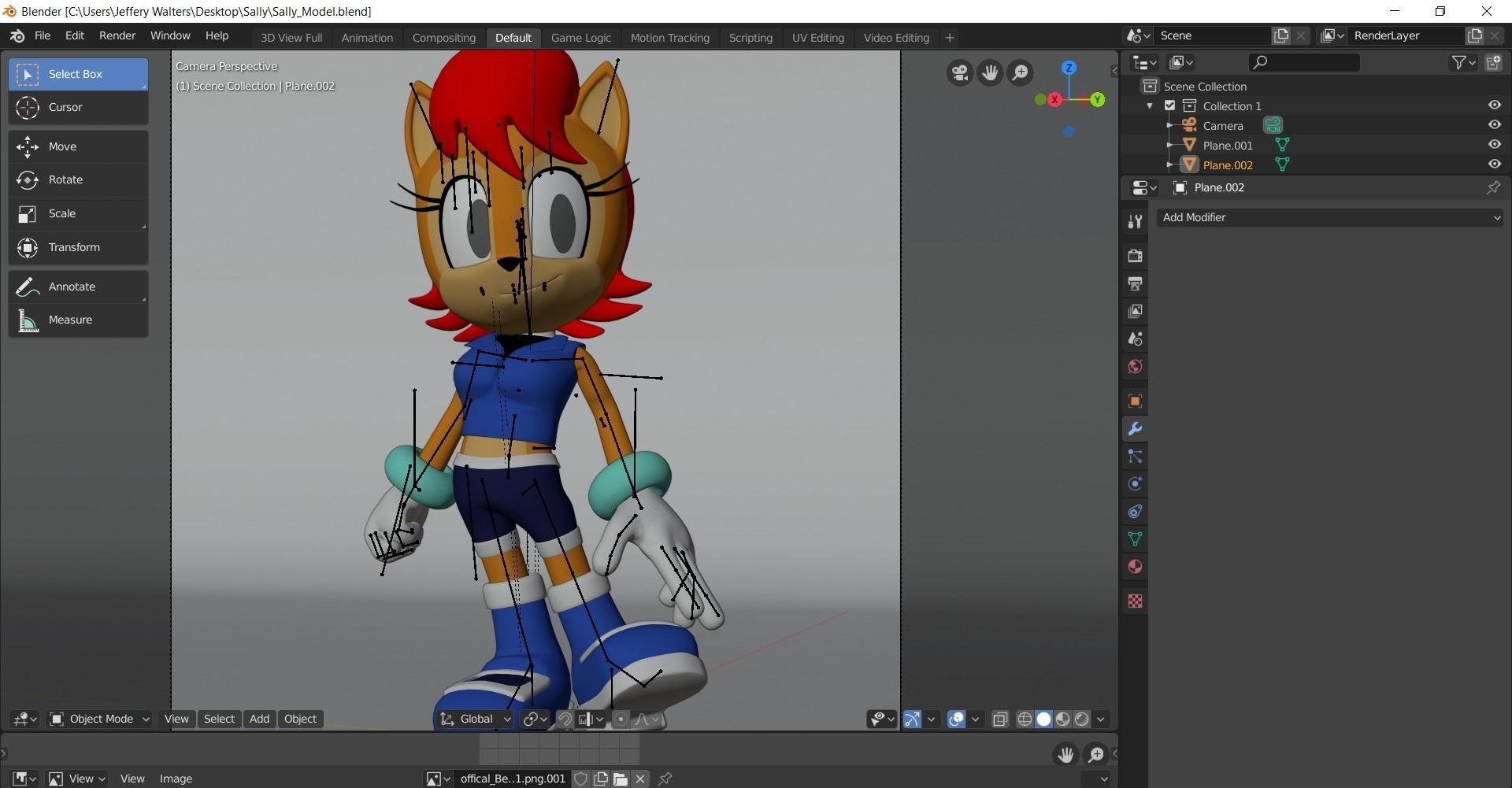Expand Plane.001 in the outliner
The image size is (1512, 788).
point(1169,145)
